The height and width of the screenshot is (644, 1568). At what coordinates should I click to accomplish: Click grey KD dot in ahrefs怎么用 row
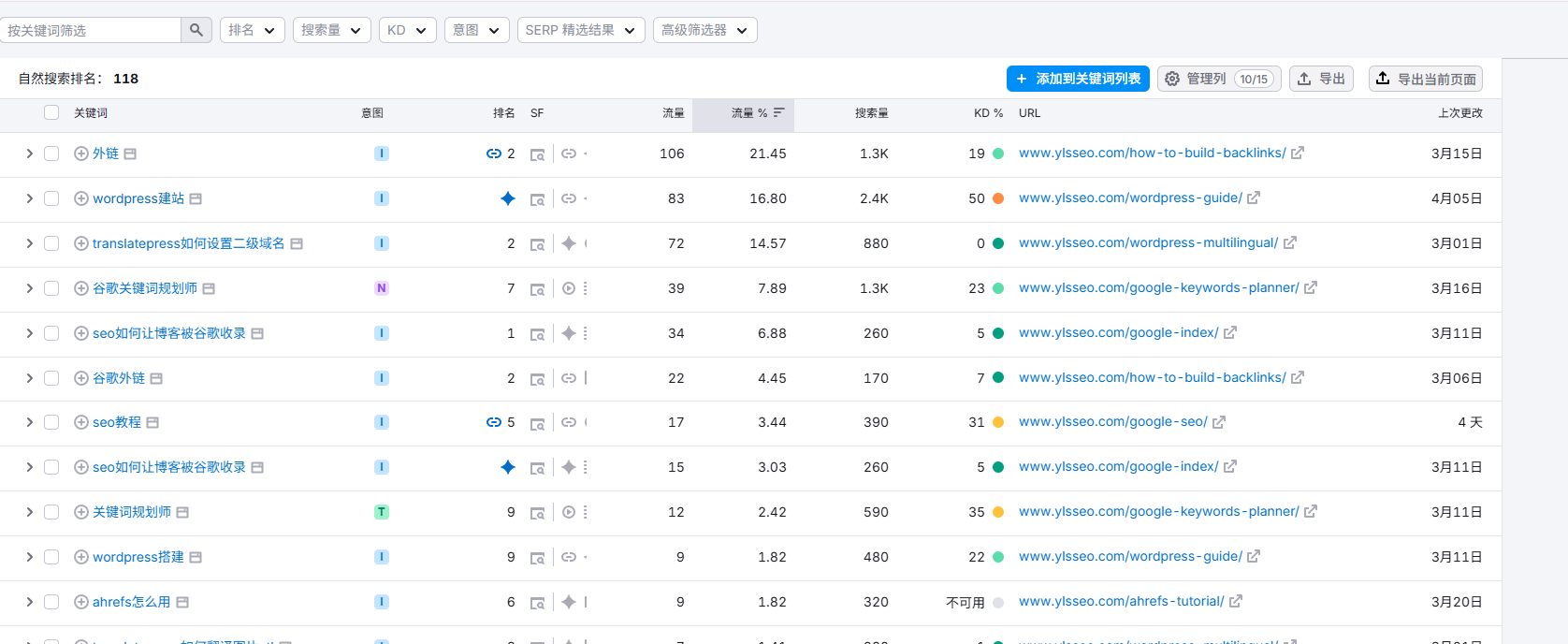998,603
